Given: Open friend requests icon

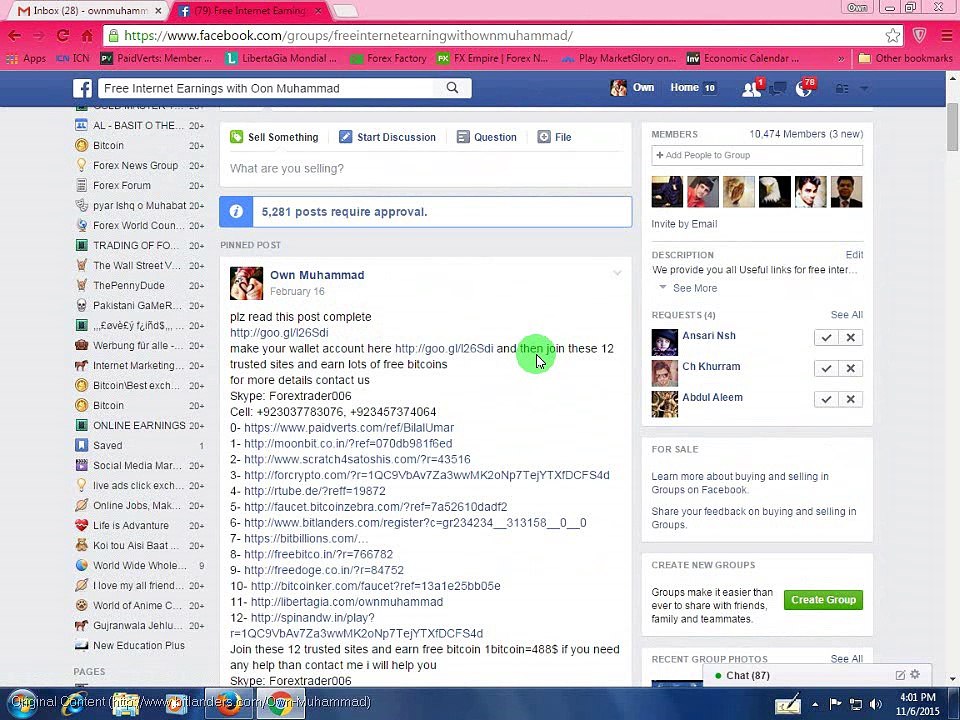Looking at the screenshot, I should tap(751, 89).
